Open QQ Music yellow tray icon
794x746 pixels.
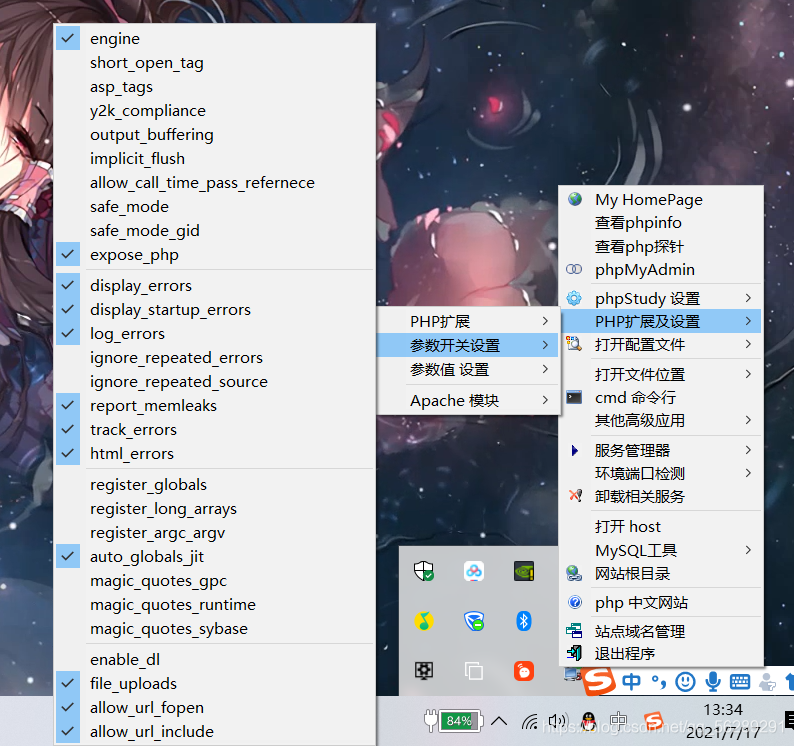(423, 621)
